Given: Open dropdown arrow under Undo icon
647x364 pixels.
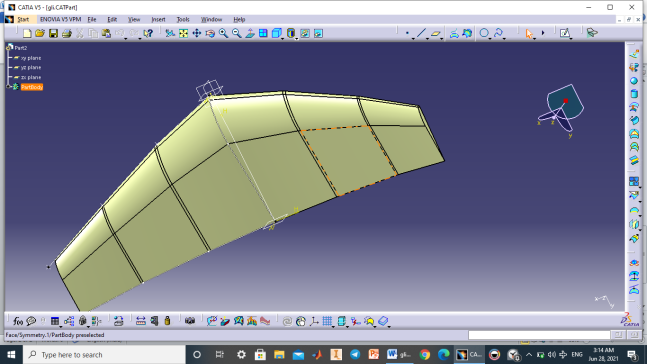Looking at the screenshot, I should pyautogui.click(x=125, y=38).
